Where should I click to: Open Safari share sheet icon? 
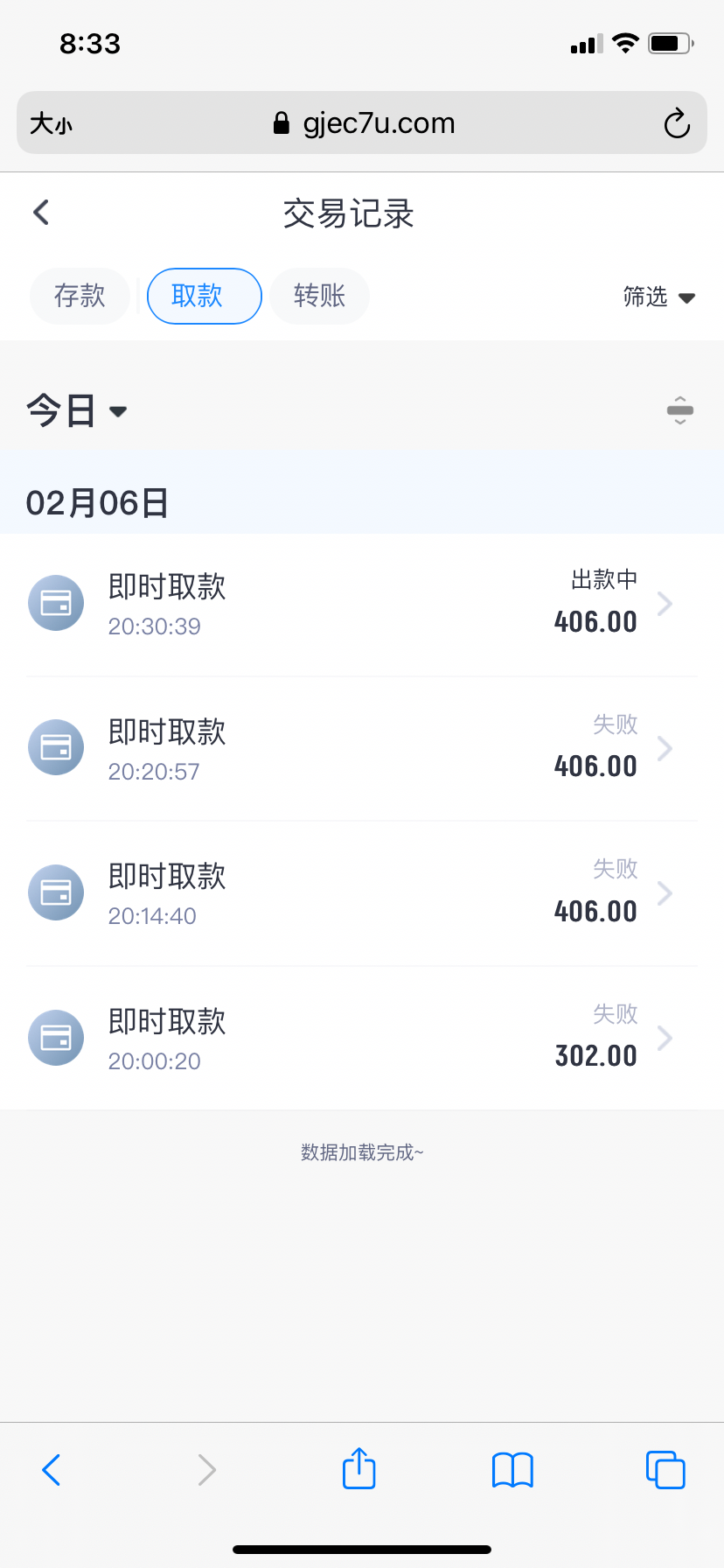[x=359, y=1469]
